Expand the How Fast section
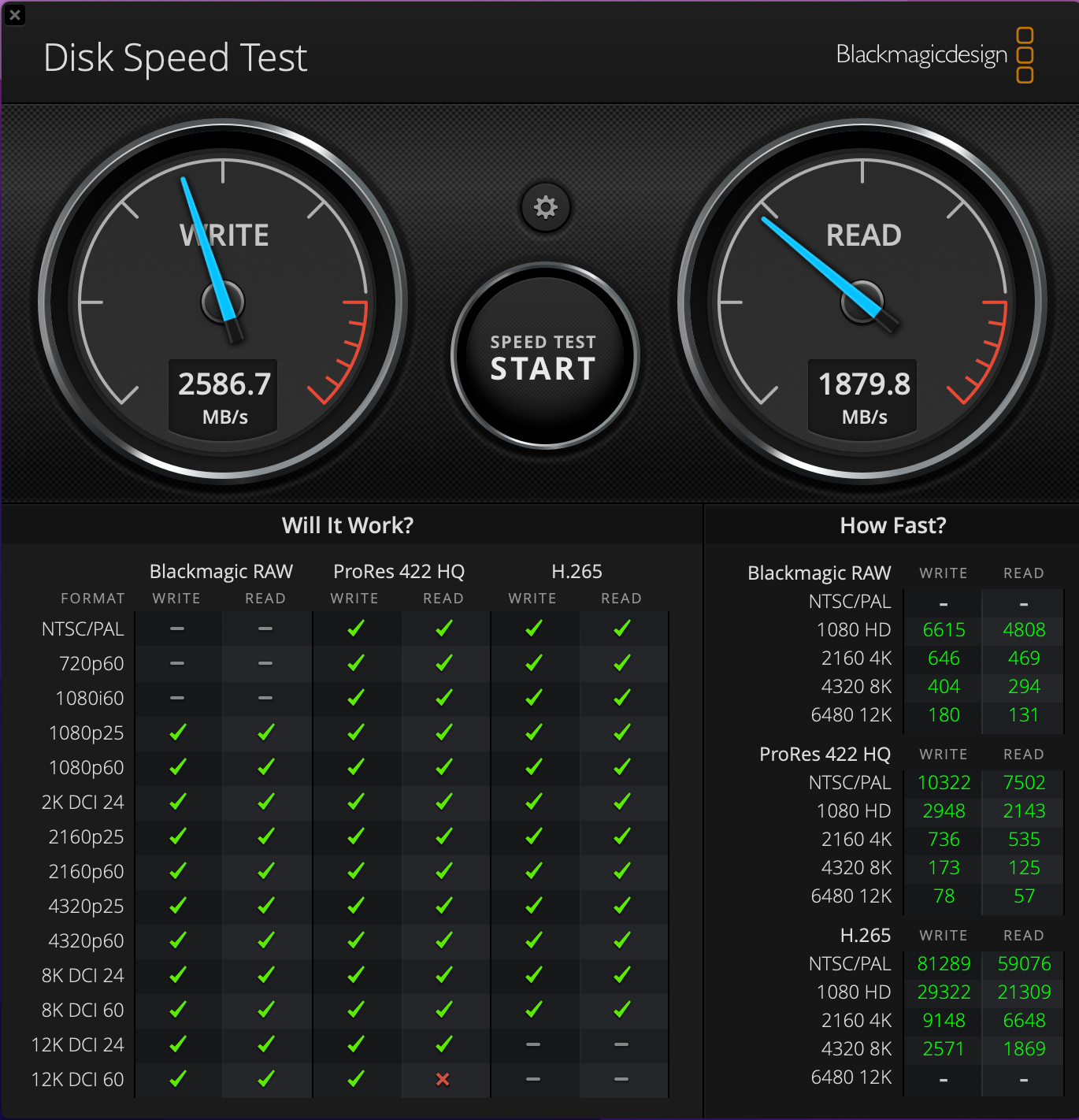 click(x=893, y=525)
